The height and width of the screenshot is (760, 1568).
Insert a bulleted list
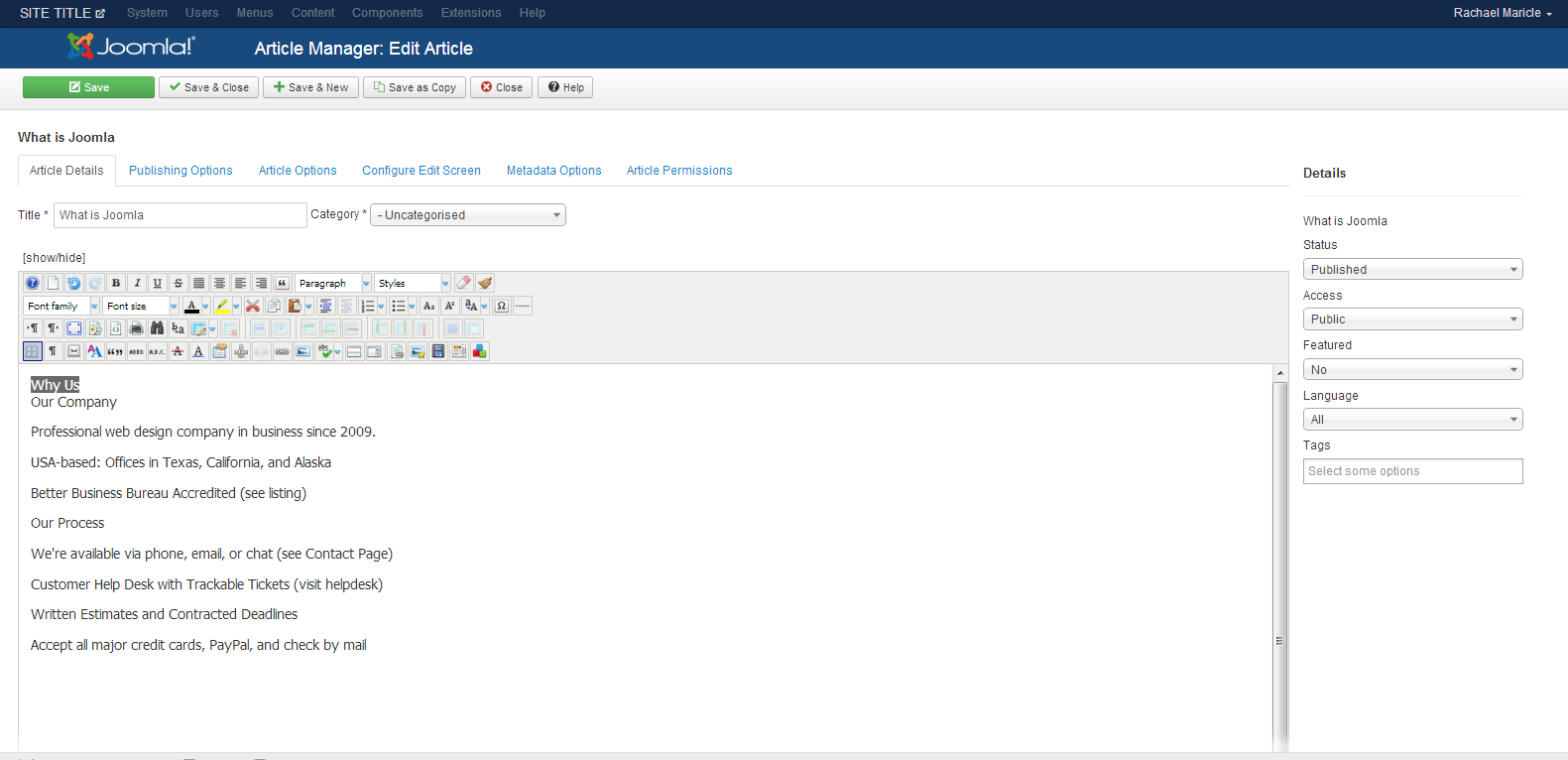(399, 306)
